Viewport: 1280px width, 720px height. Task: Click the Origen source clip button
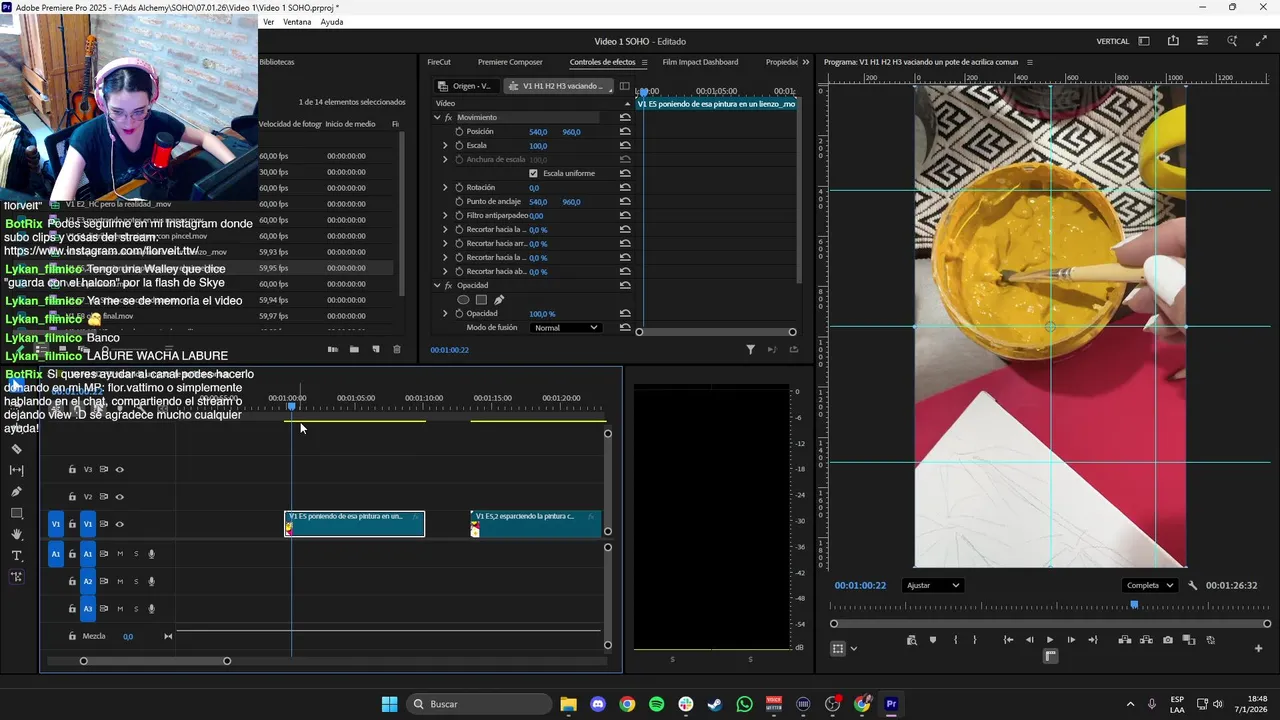pyautogui.click(x=466, y=86)
